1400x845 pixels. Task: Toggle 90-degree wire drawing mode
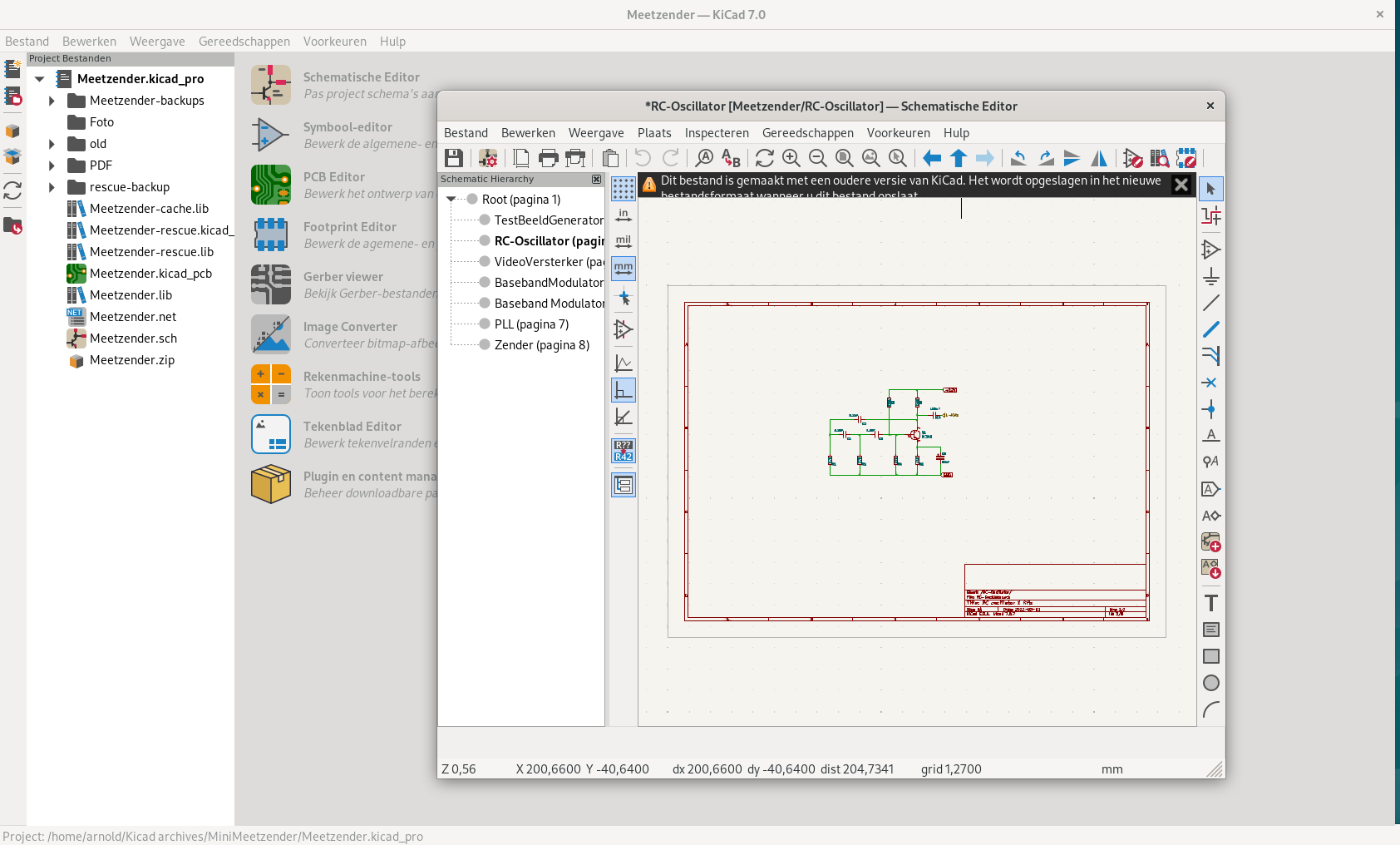[x=624, y=390]
